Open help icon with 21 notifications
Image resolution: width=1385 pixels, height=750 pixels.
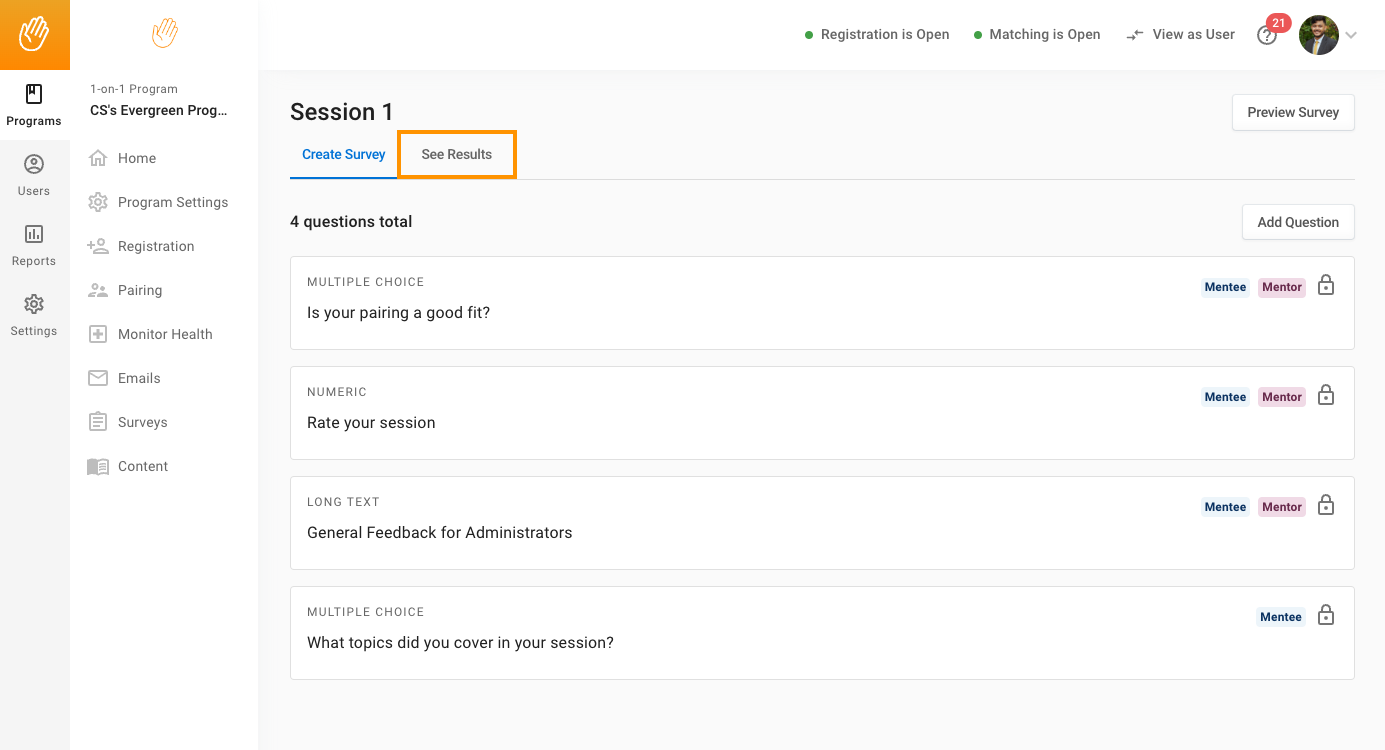tap(1268, 35)
